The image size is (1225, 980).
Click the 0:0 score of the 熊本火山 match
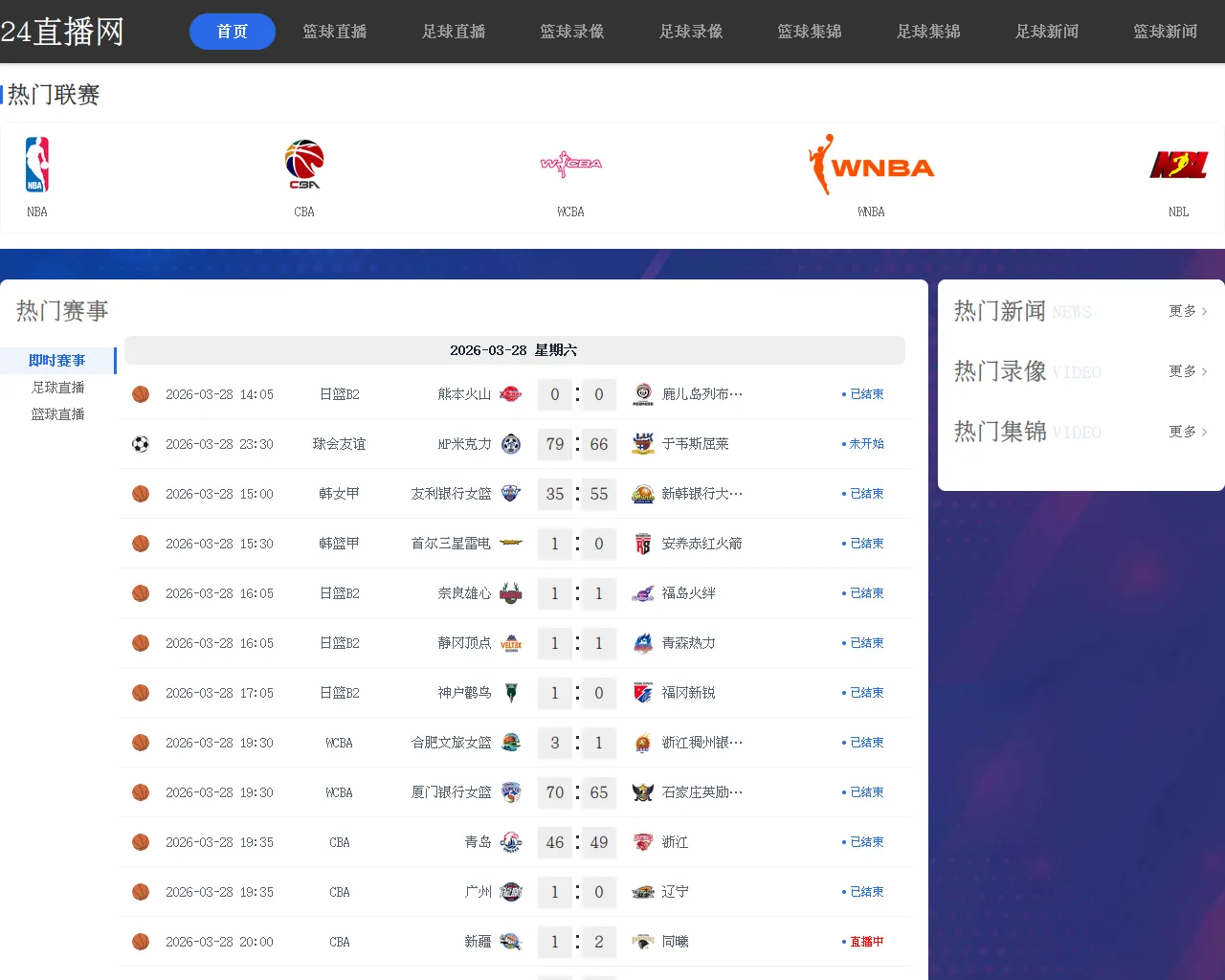[576, 393]
